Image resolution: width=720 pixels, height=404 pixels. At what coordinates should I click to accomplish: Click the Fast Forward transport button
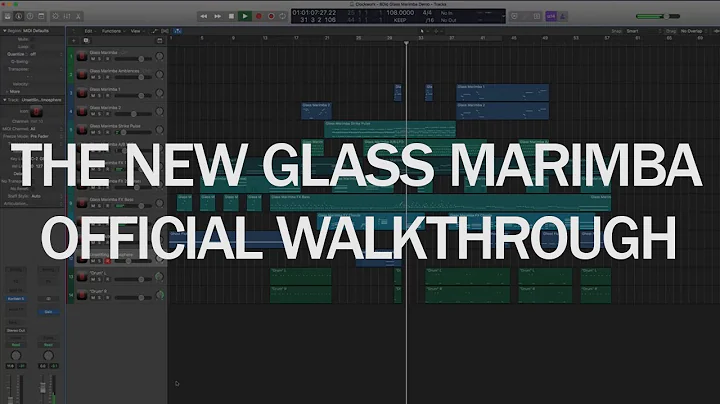[x=217, y=16]
